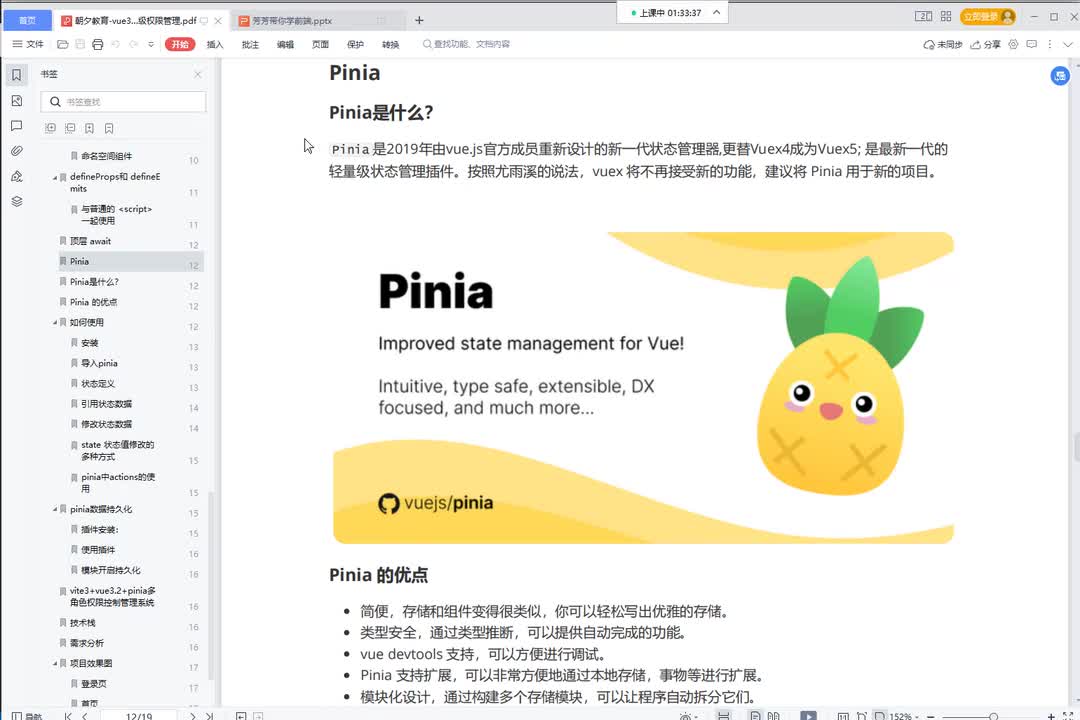The image size is (1080, 720).
Task: Collapse the 项目效果图 bookmark node
Action: coord(55,664)
